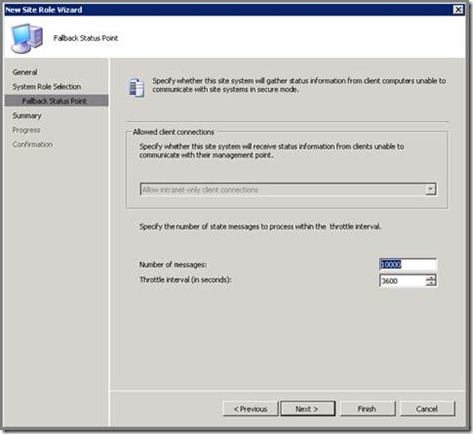Click the Allowed client connections group label
The width and height of the screenshot is (473, 434).
[173, 132]
